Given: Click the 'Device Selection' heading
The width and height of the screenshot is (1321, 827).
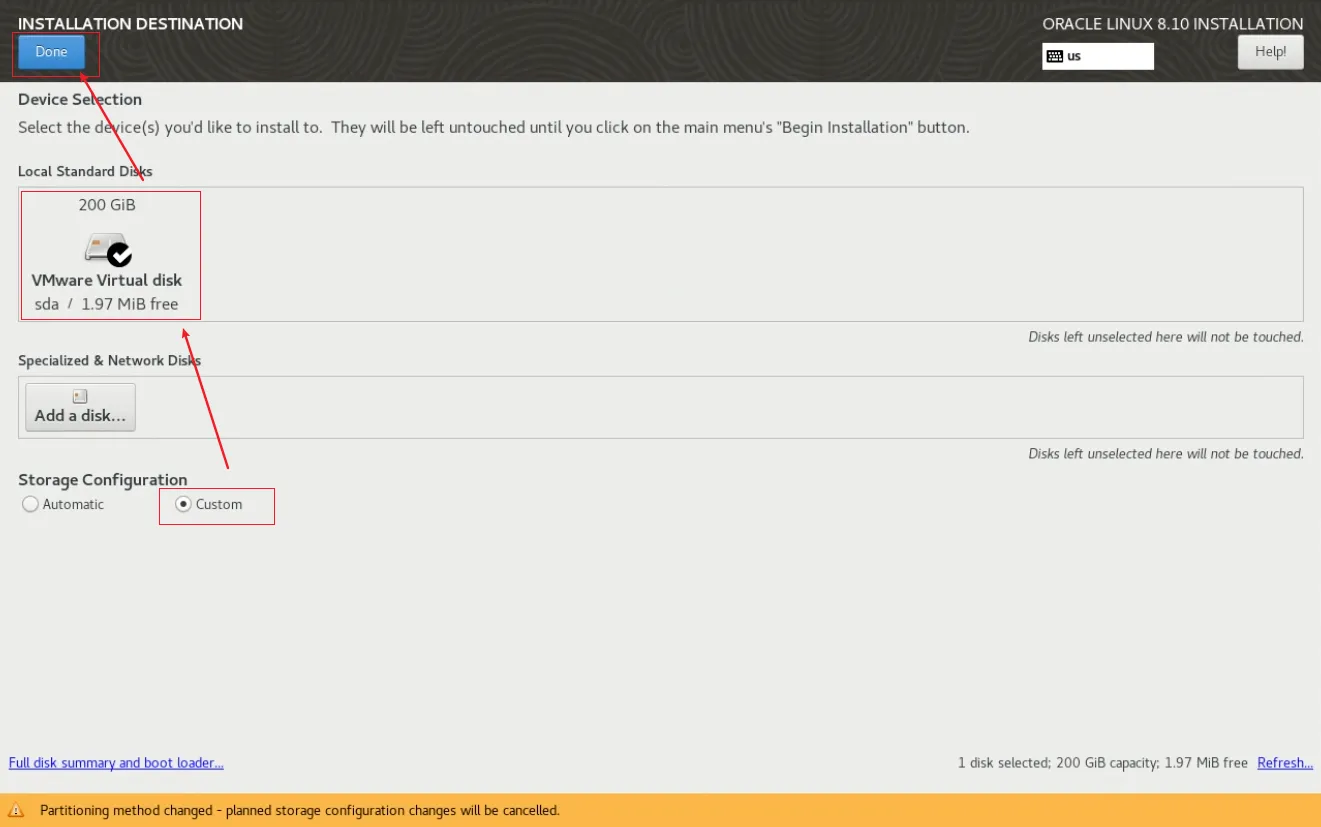Looking at the screenshot, I should pos(80,99).
